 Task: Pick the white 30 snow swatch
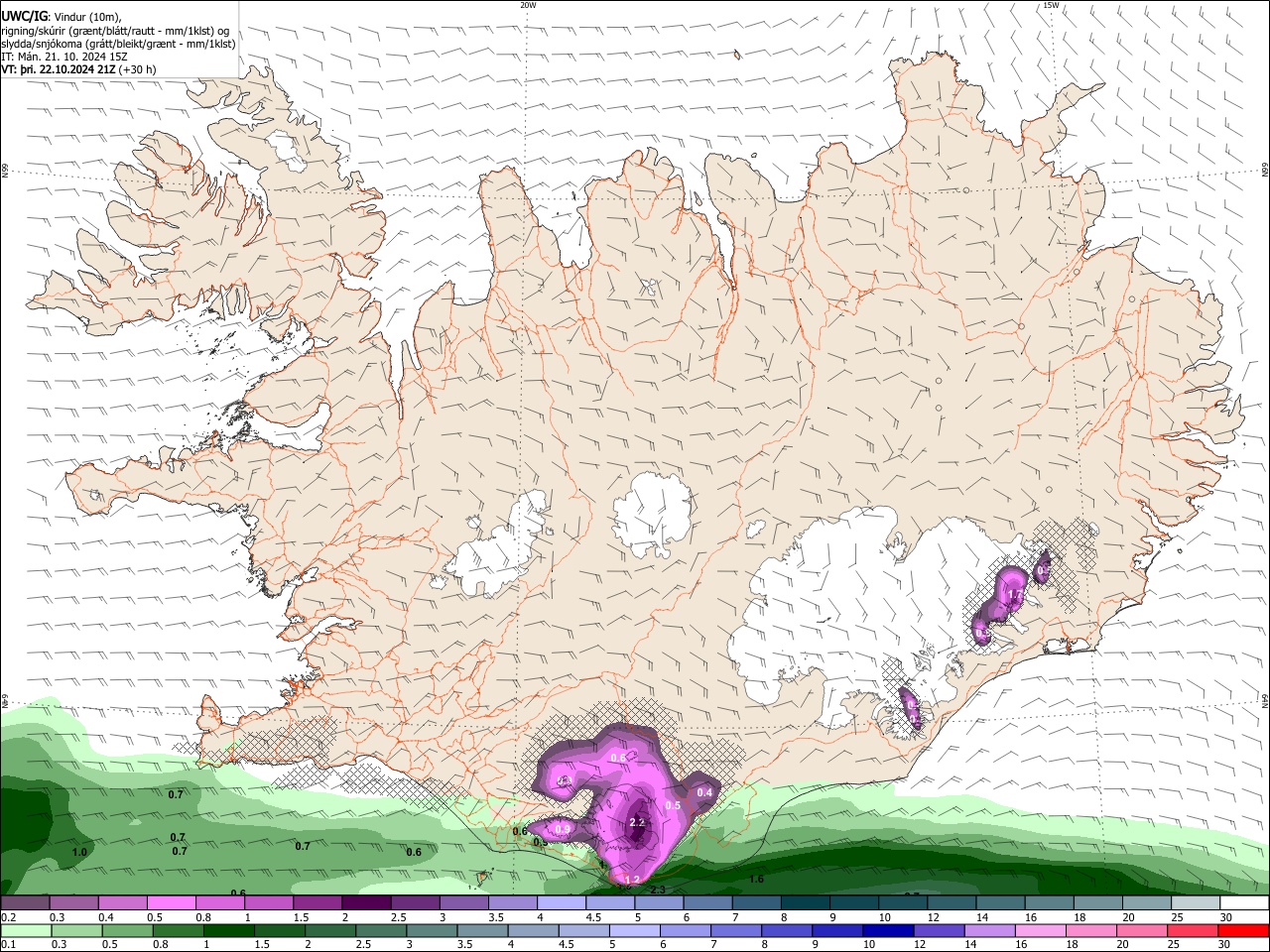(1244, 903)
